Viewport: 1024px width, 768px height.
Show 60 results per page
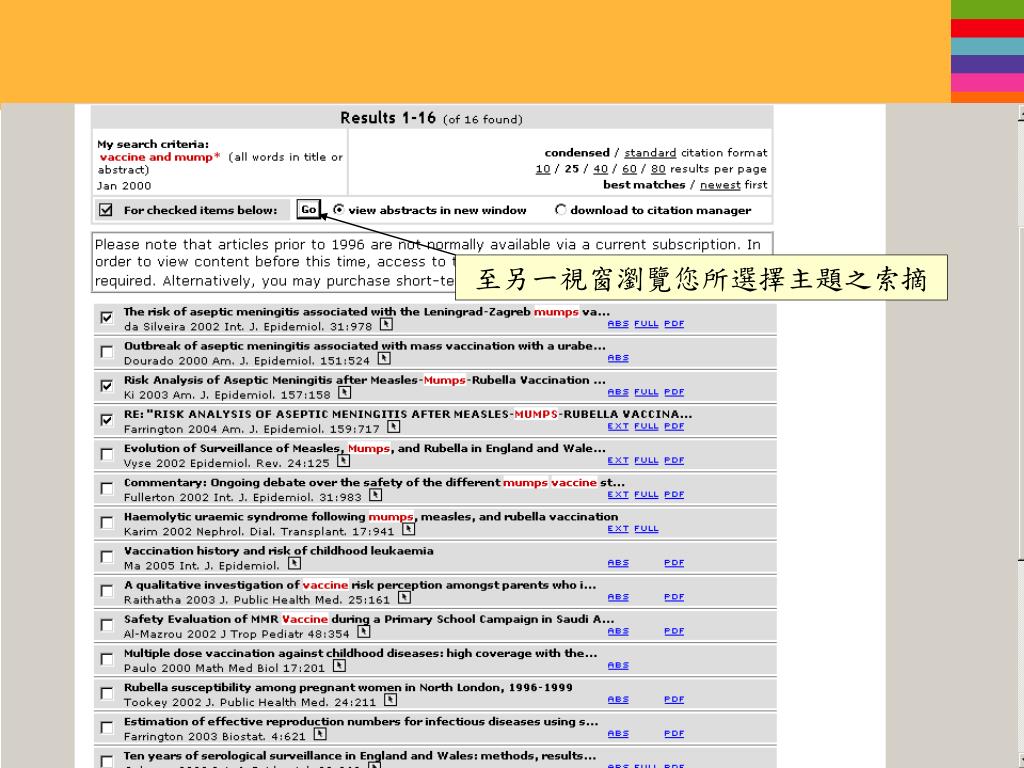(x=629, y=169)
